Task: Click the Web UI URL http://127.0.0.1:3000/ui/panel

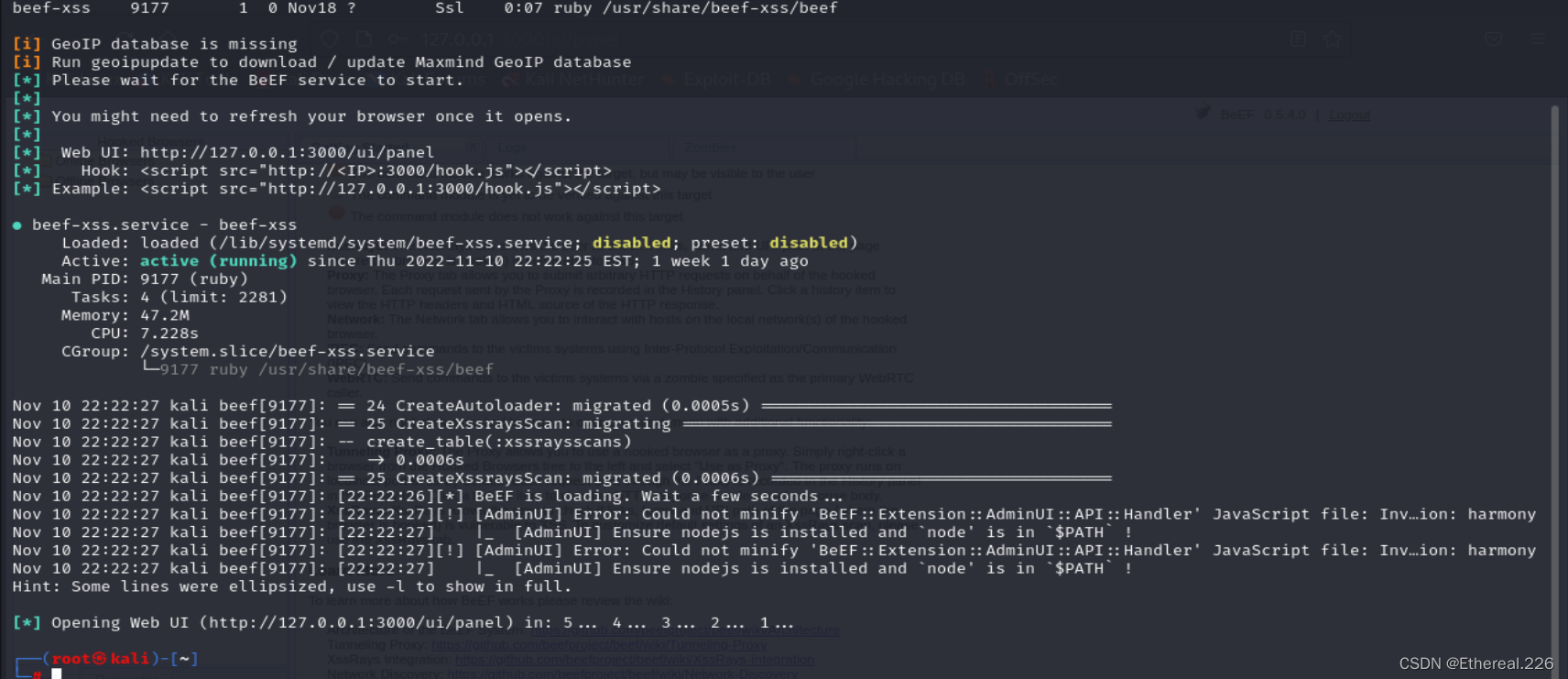Action: point(287,152)
